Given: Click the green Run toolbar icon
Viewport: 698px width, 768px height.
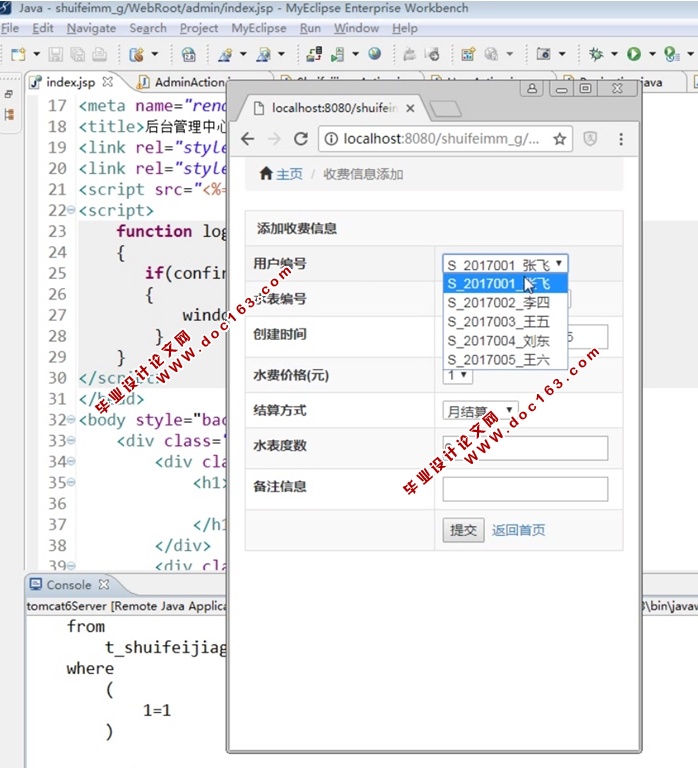Looking at the screenshot, I should 634,54.
